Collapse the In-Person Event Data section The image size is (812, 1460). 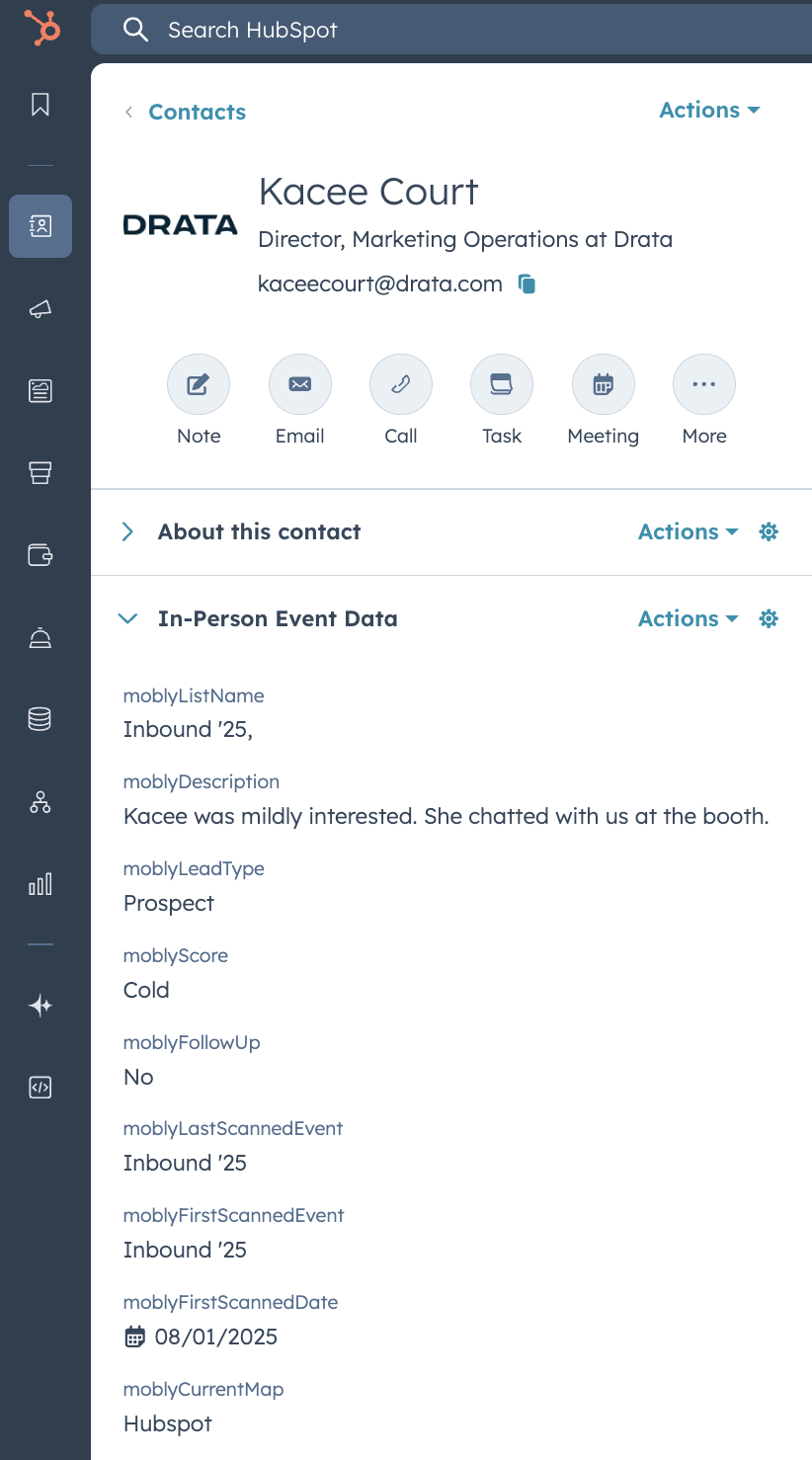click(127, 619)
